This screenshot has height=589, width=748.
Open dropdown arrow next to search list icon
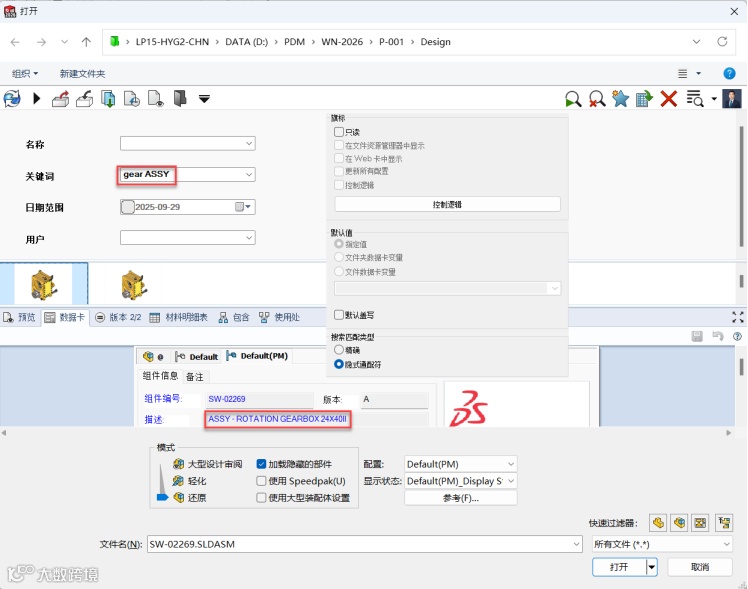714,99
